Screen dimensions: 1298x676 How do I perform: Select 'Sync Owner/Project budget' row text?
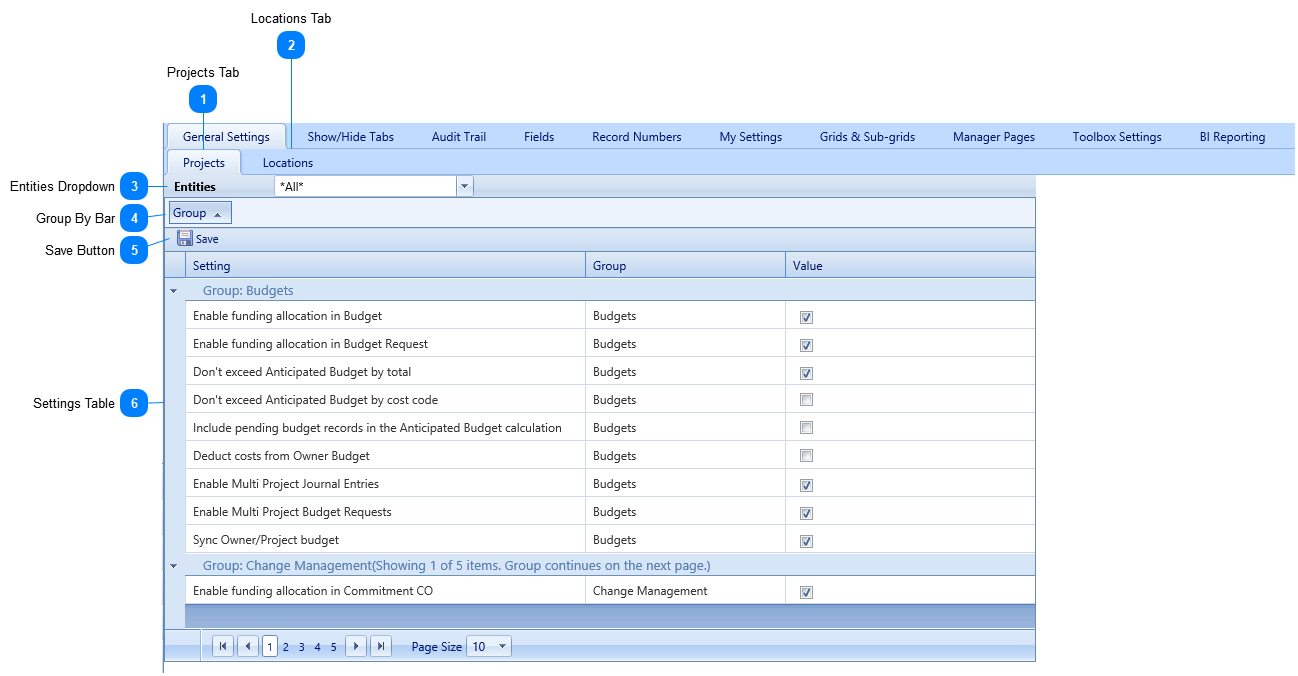pyautogui.click(x=266, y=540)
